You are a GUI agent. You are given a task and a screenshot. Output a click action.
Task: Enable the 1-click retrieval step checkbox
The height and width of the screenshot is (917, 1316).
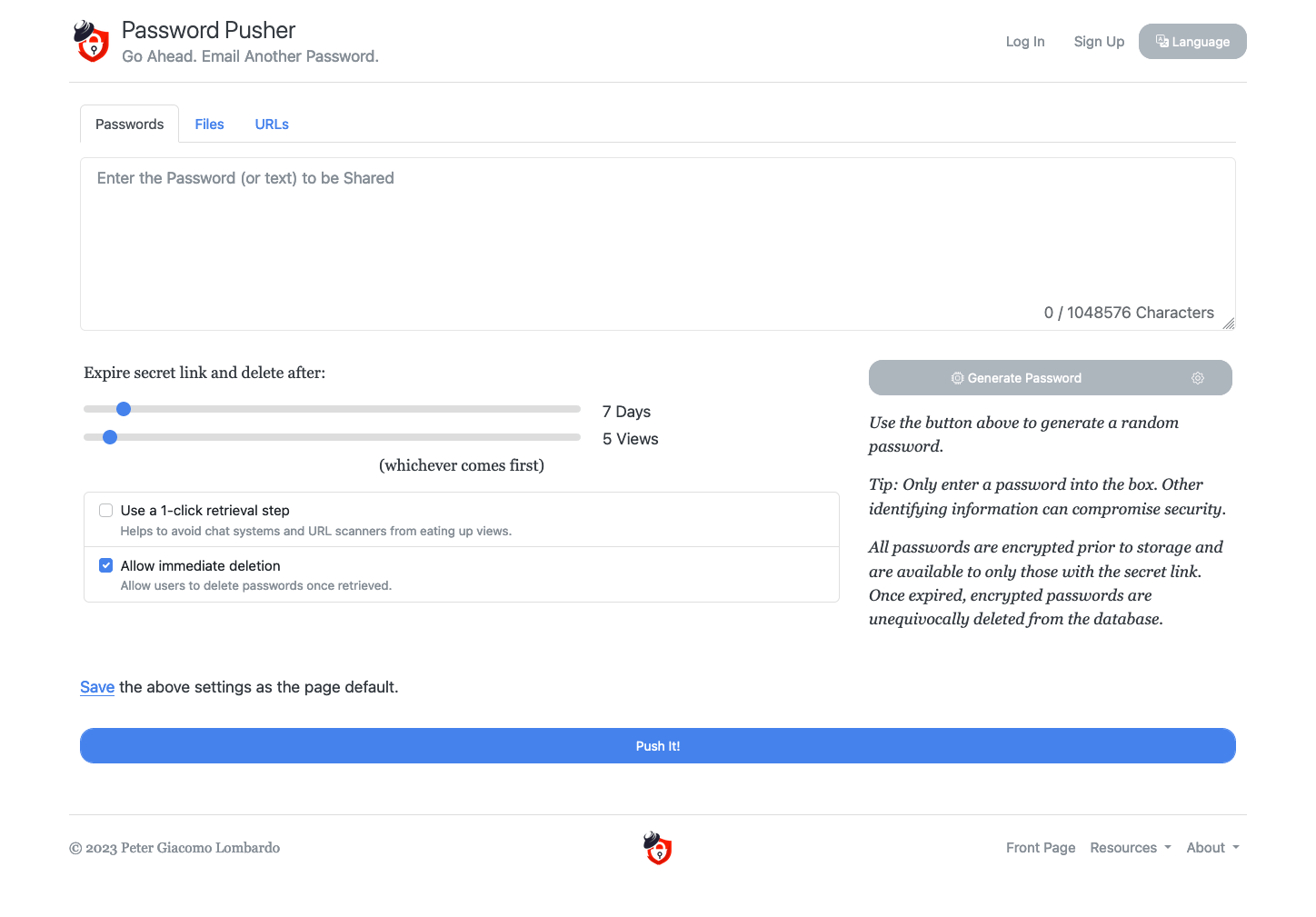(x=106, y=511)
